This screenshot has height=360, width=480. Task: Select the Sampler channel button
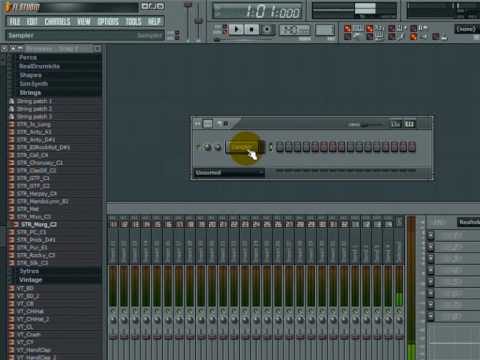click(x=245, y=147)
